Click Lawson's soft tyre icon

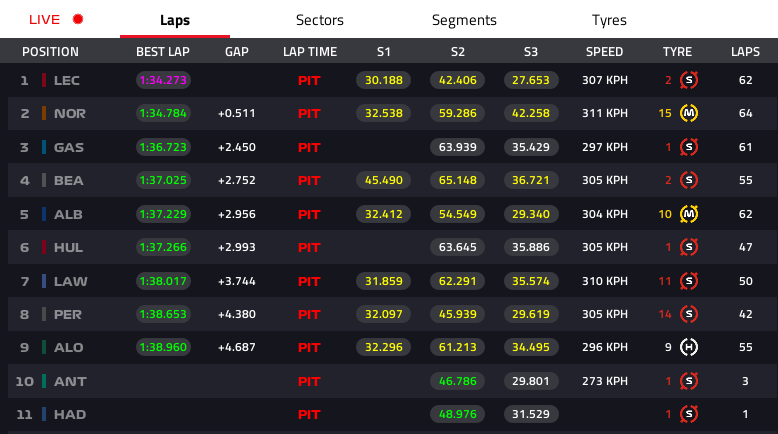click(688, 281)
